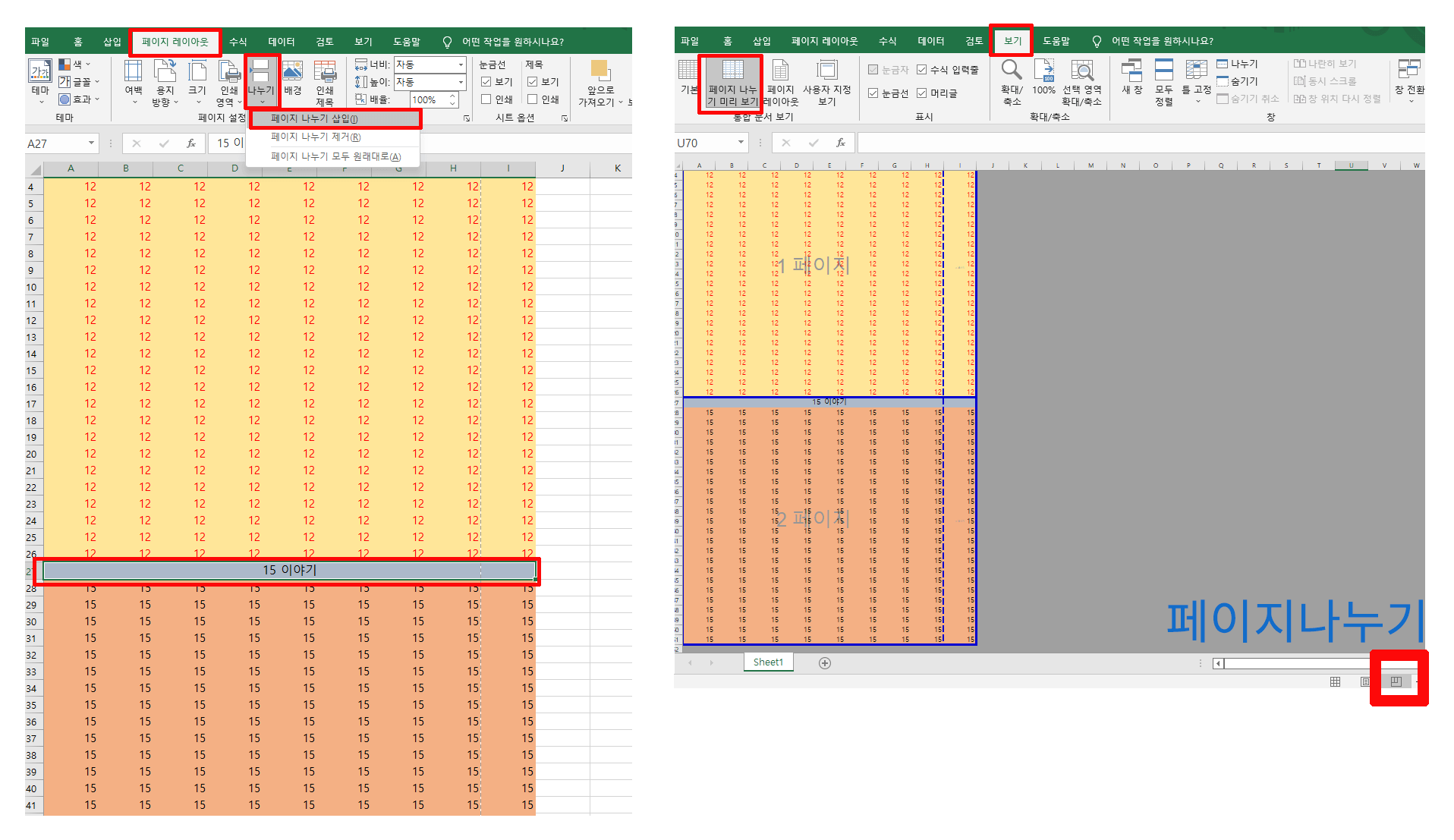Open the 색 theme colors dropdown
Viewport: 1454px width, 840px height.
click(75, 64)
